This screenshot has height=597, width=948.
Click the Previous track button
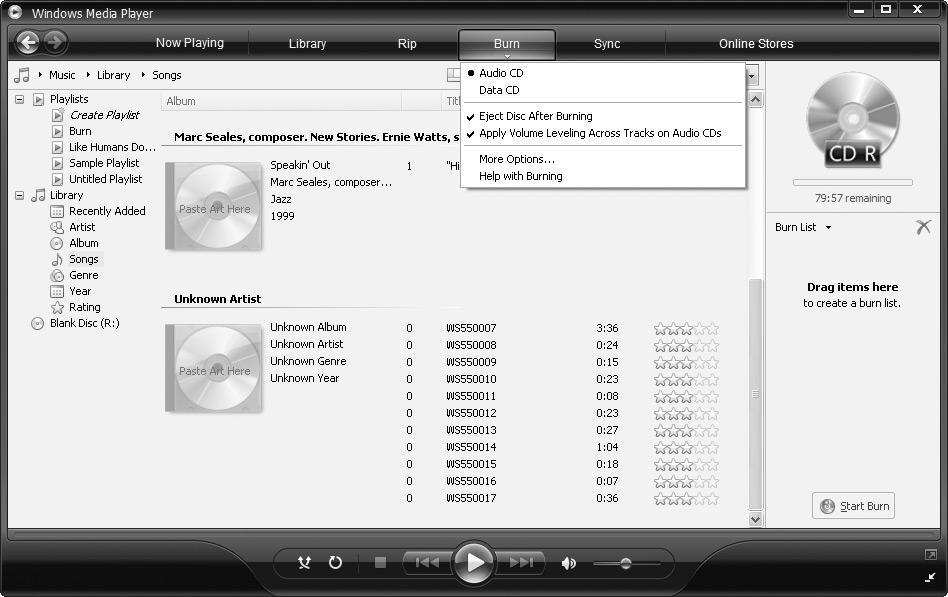tap(427, 563)
